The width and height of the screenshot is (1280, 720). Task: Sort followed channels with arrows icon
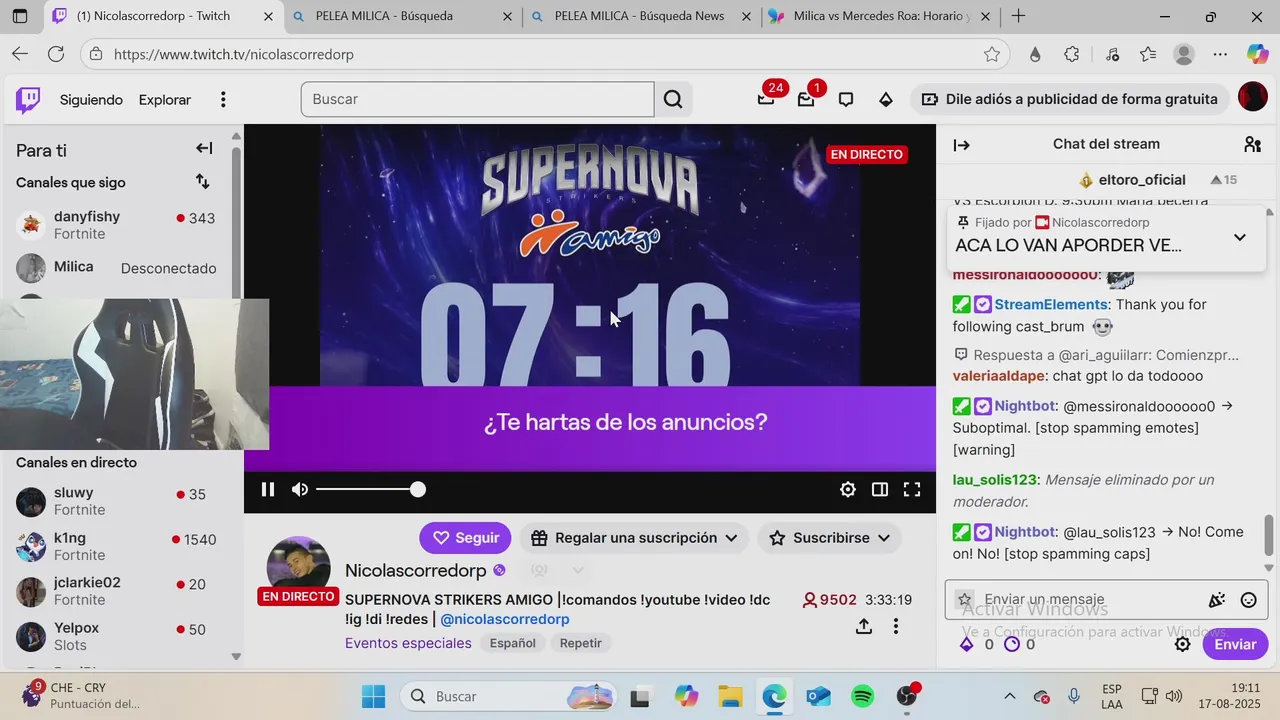(202, 181)
